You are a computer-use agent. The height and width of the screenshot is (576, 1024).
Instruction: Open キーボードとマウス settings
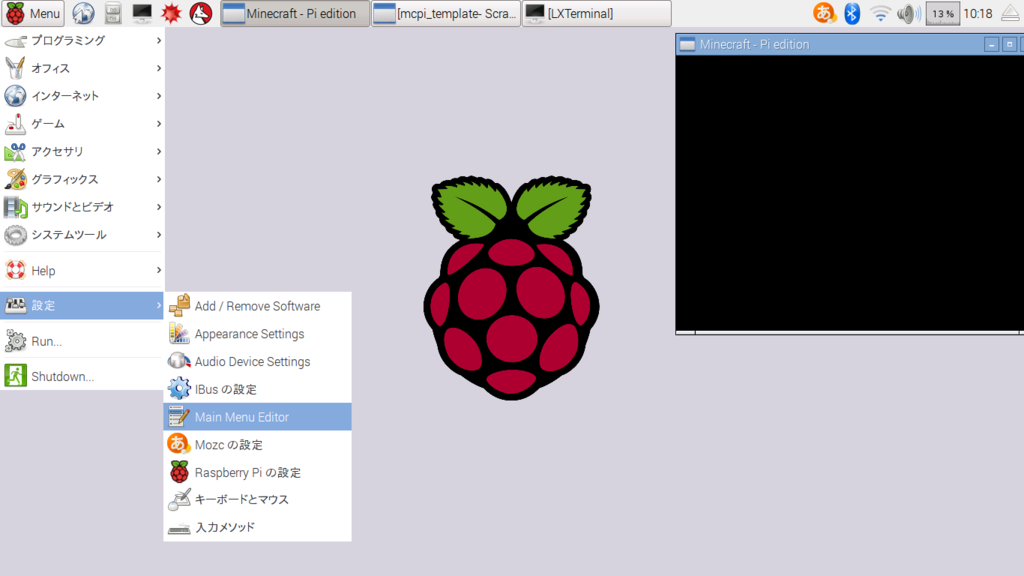point(257,500)
